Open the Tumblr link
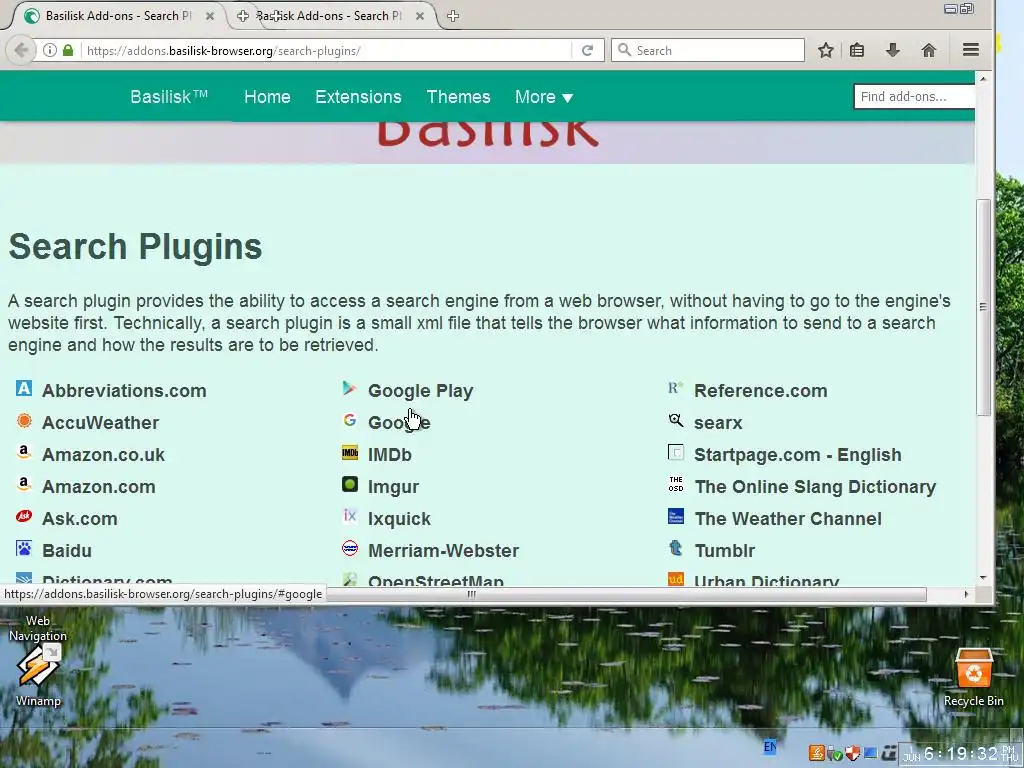The width and height of the screenshot is (1024, 768). point(724,551)
